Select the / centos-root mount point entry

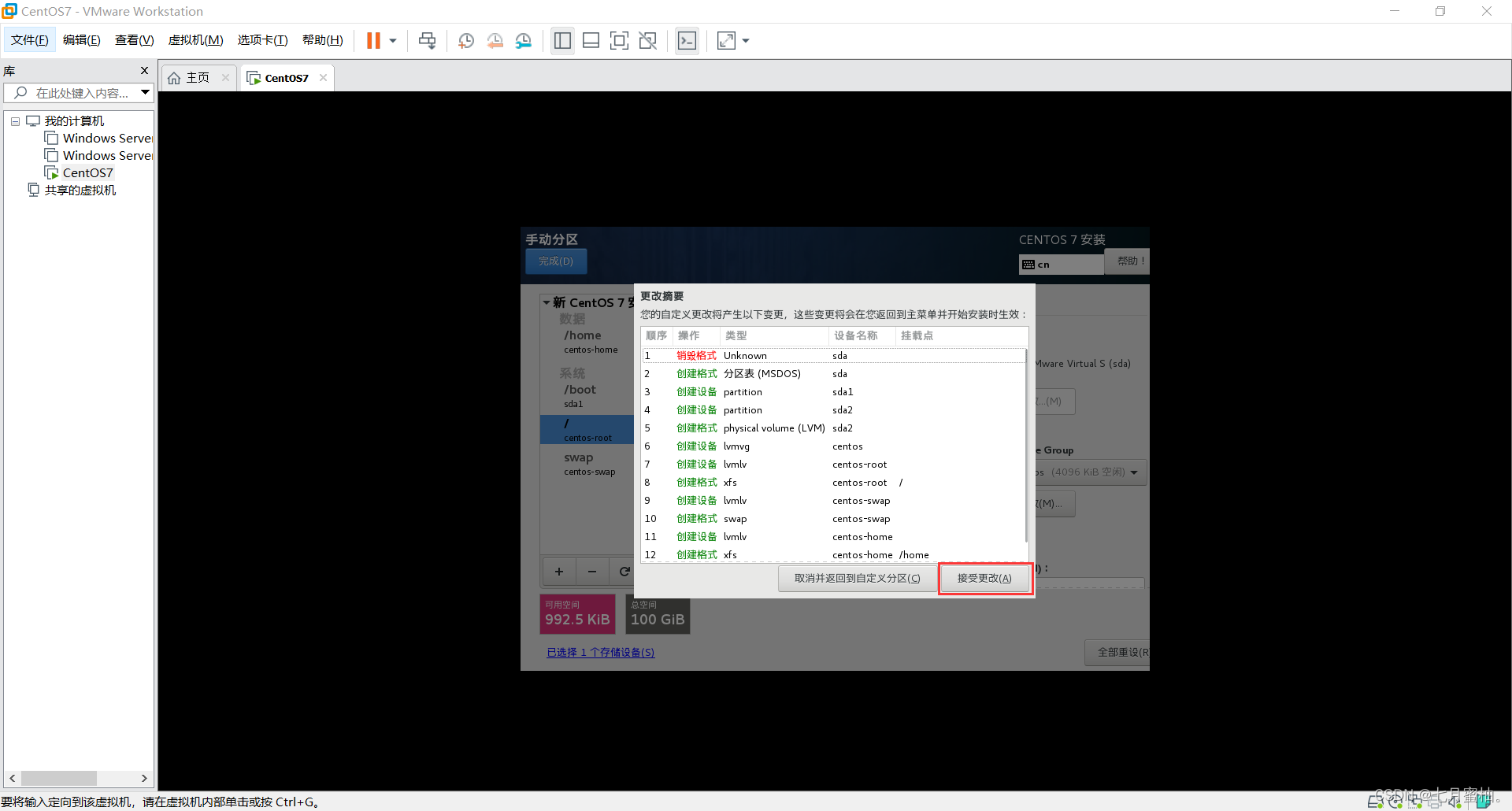tap(587, 430)
